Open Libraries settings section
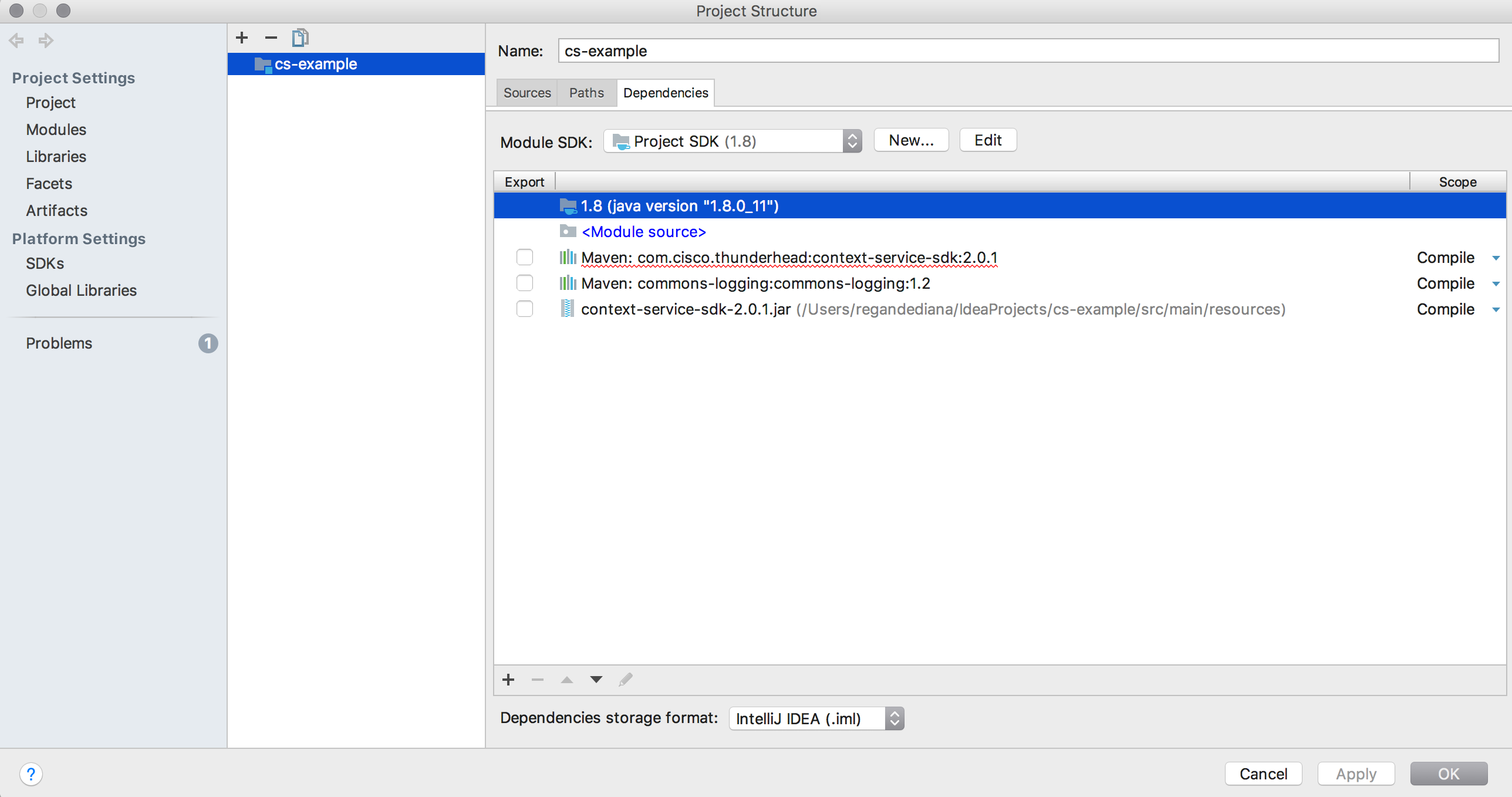The image size is (1512, 797). click(56, 157)
